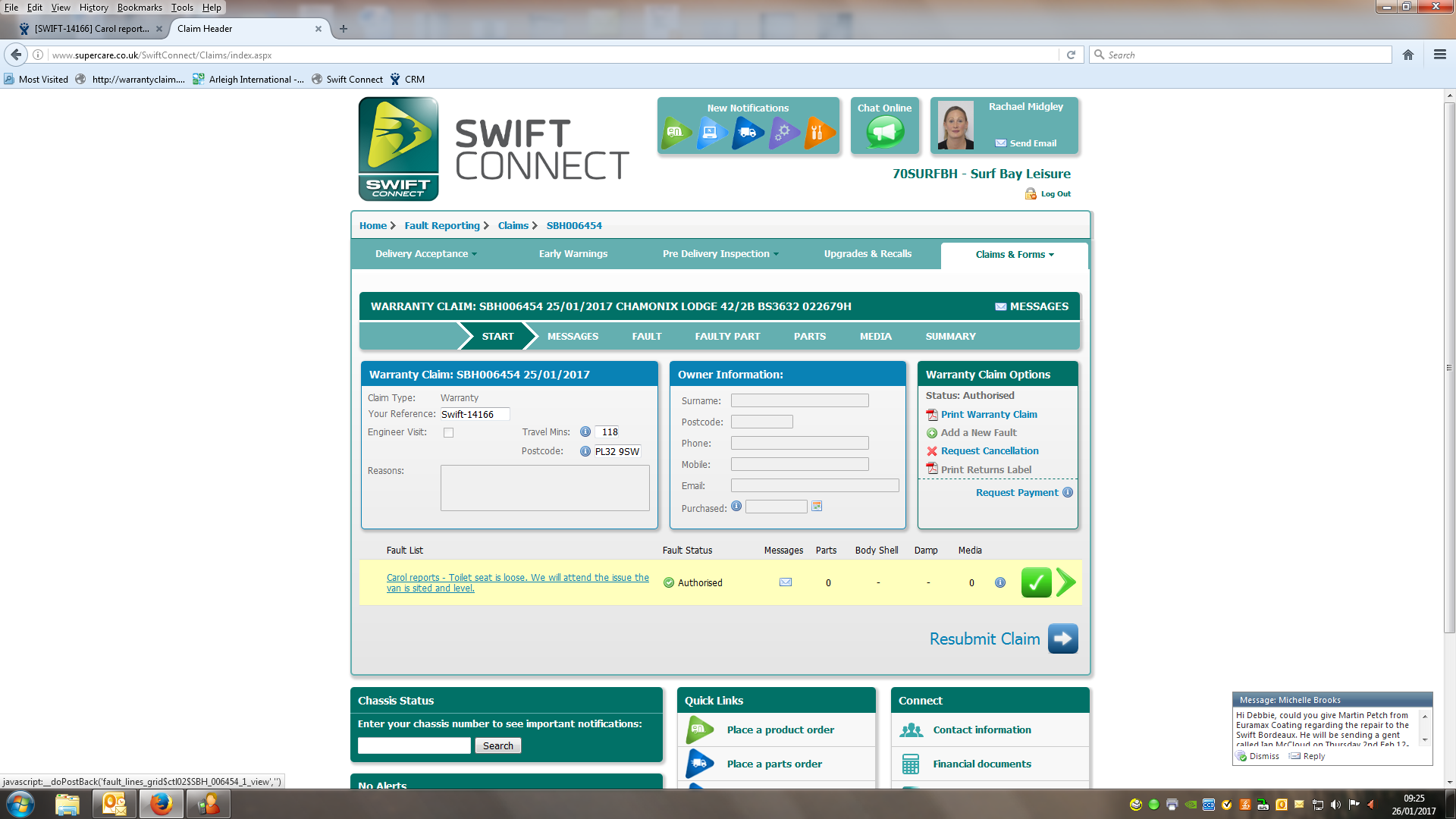Click the fault row messages envelope icon
1456x819 pixels.
point(786,582)
